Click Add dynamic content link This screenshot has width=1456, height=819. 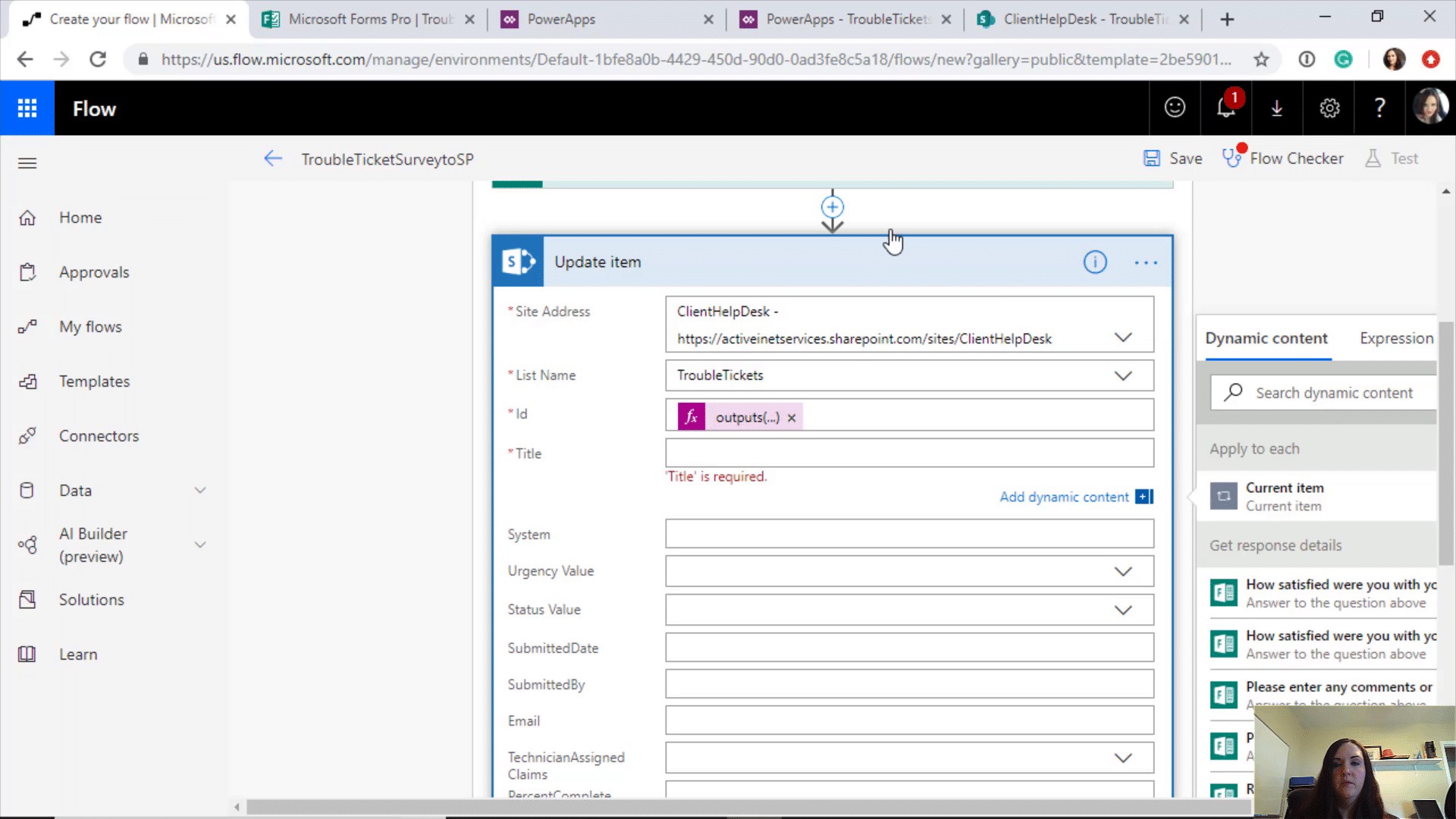pos(1064,497)
